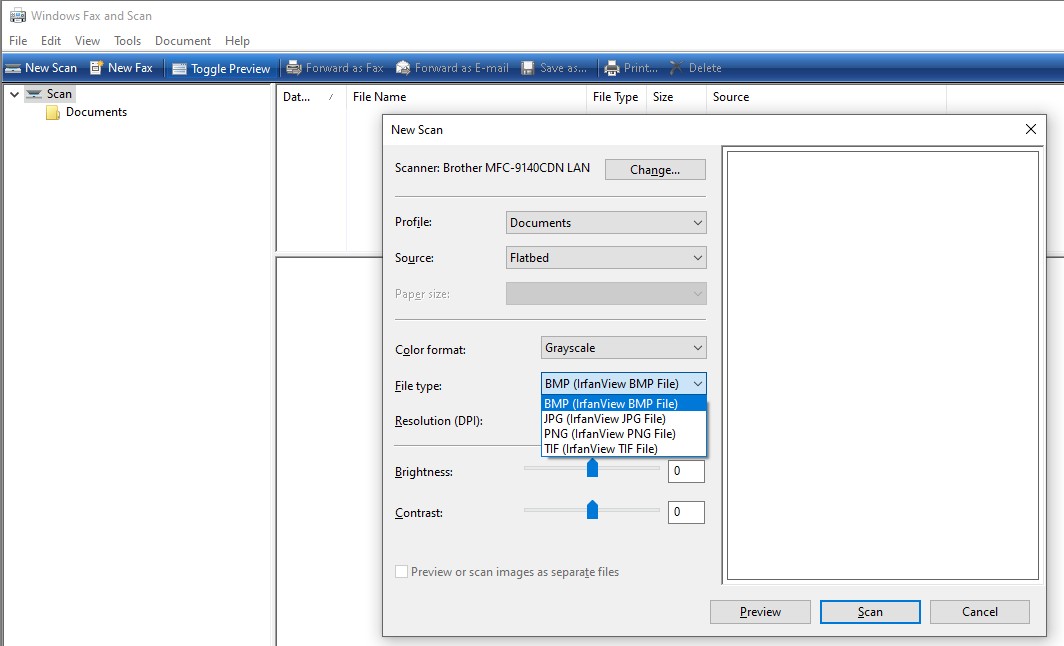The image size is (1064, 646).
Task: Open the Document menu
Action: (x=182, y=41)
